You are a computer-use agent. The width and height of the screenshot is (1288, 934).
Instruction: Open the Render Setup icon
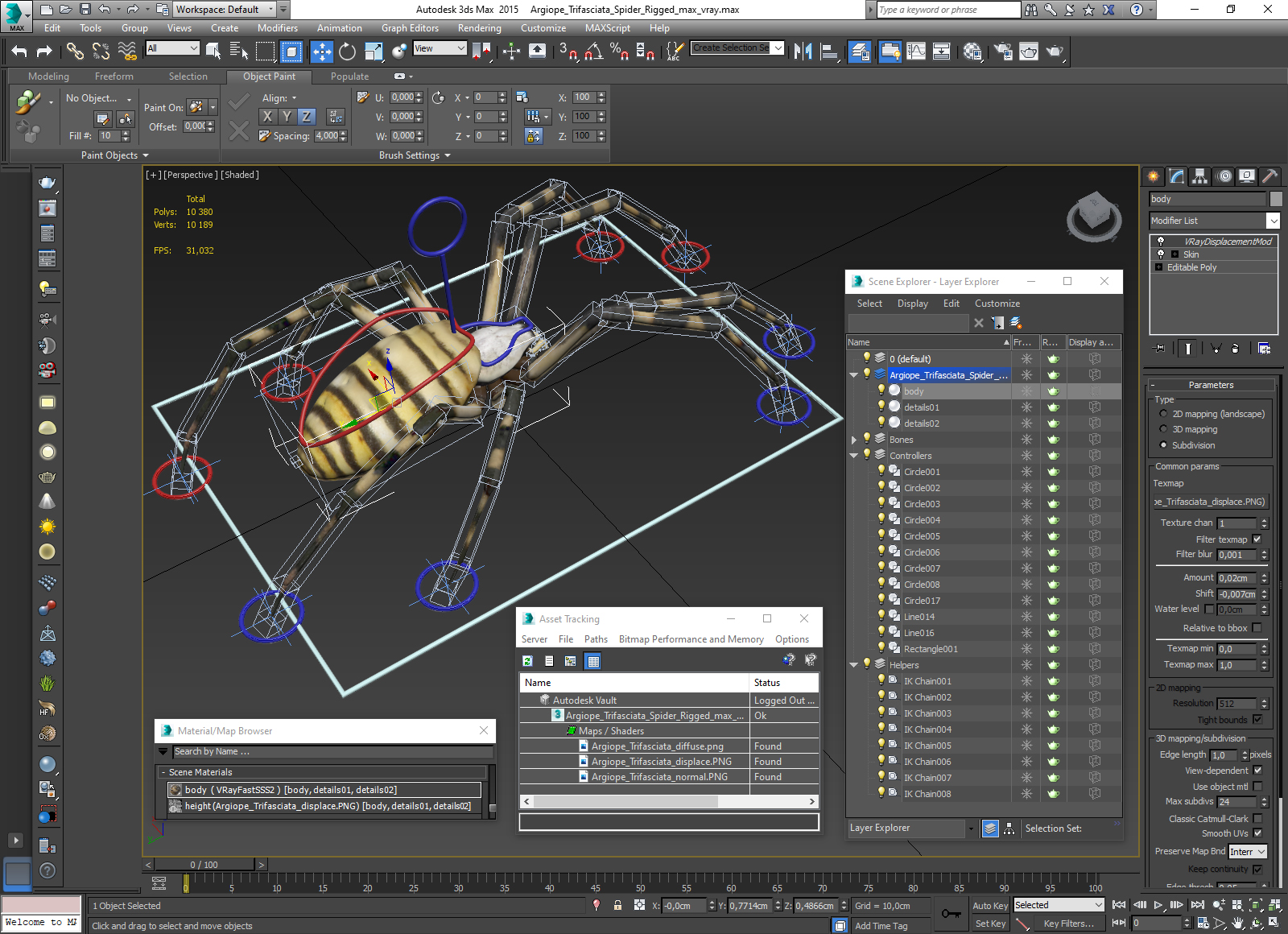point(1003,52)
